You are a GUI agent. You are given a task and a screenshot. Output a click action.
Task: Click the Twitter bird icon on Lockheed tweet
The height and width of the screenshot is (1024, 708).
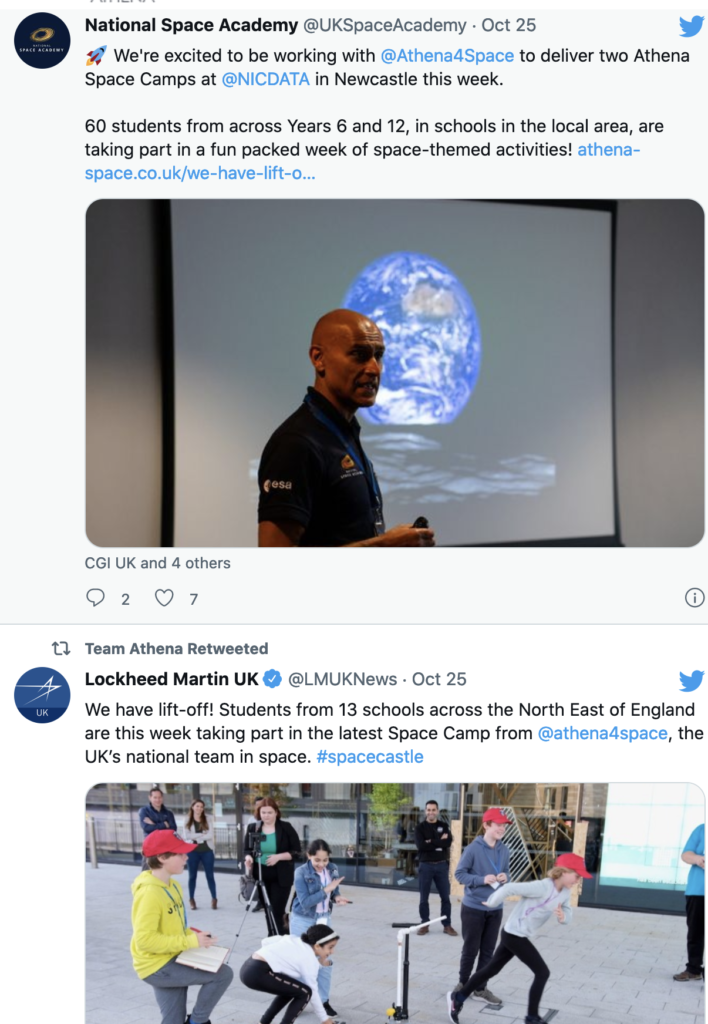(x=691, y=680)
